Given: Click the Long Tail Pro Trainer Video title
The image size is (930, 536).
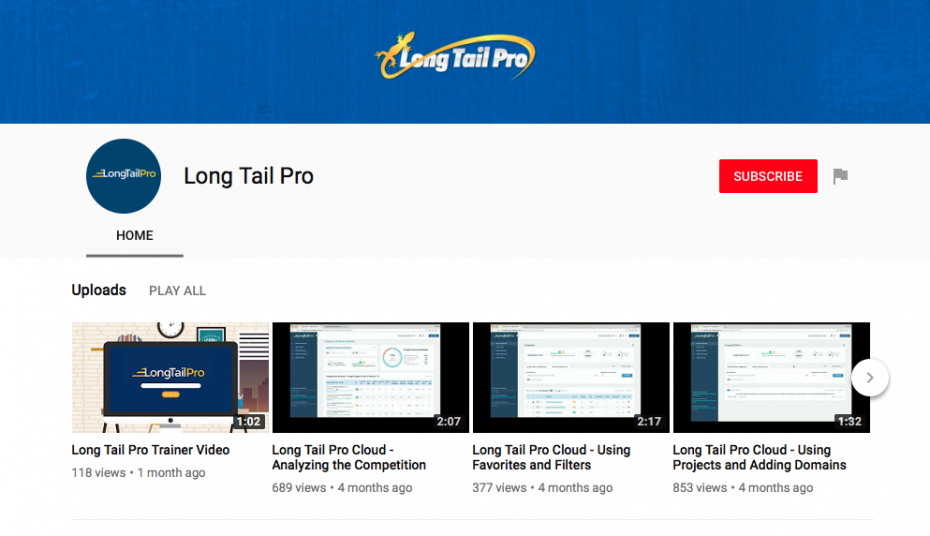Looking at the screenshot, I should [151, 450].
